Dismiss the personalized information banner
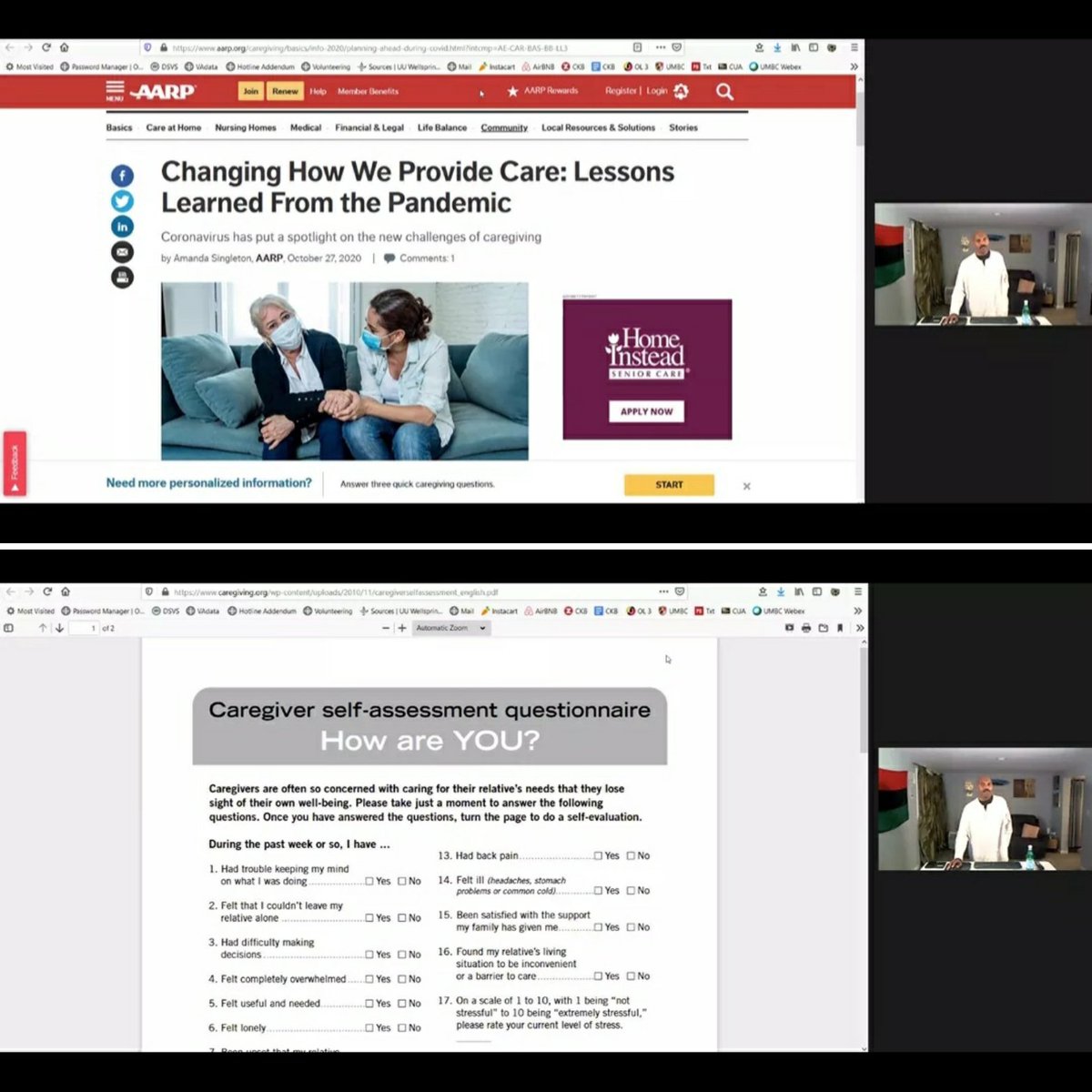Image resolution: width=1092 pixels, height=1092 pixels. [747, 486]
